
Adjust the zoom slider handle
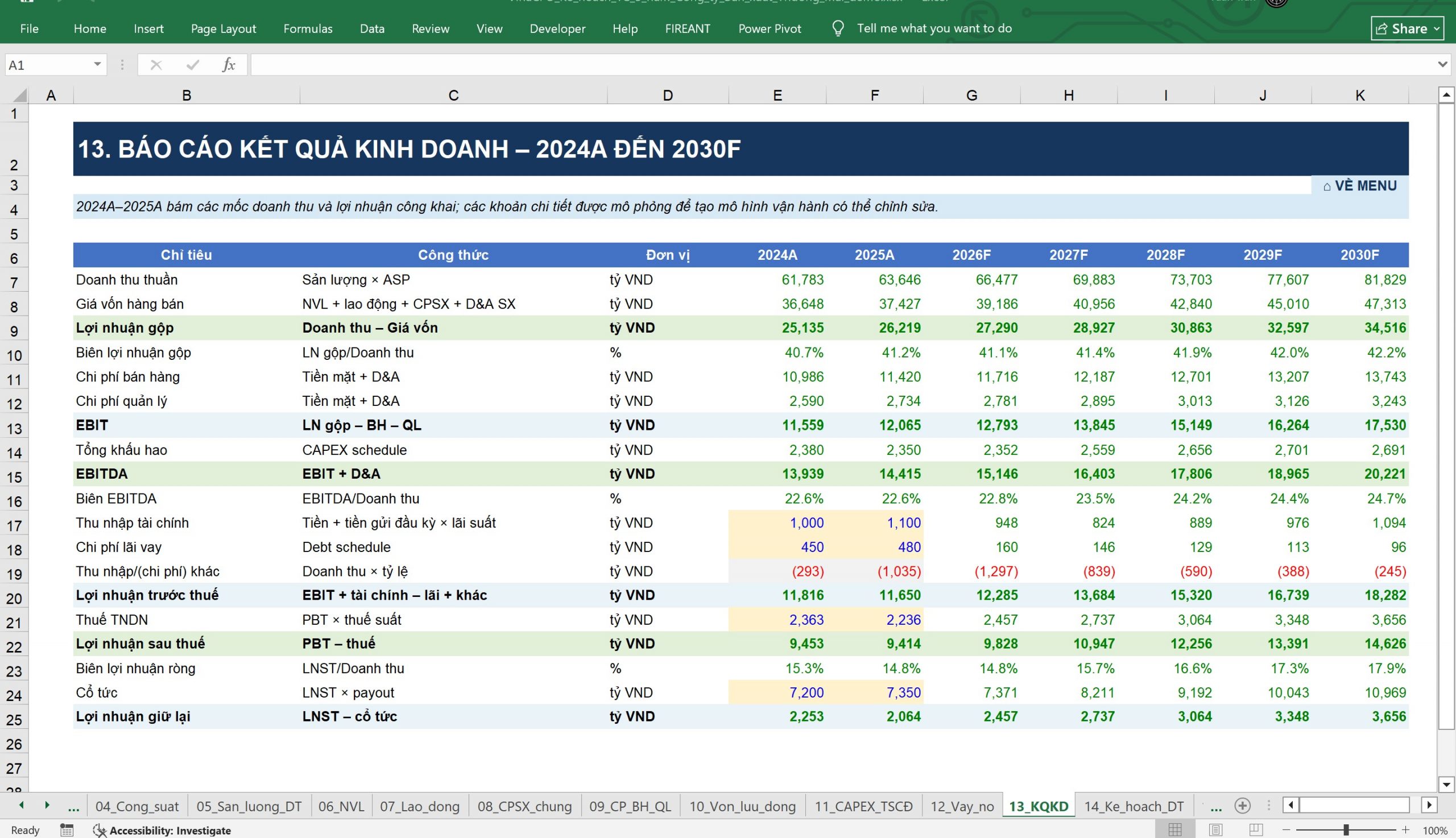pos(1346,830)
